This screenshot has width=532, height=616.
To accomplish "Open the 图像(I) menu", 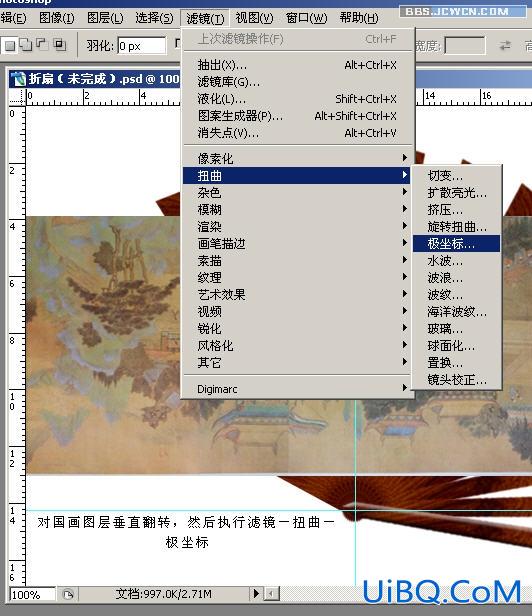I will (57, 18).
